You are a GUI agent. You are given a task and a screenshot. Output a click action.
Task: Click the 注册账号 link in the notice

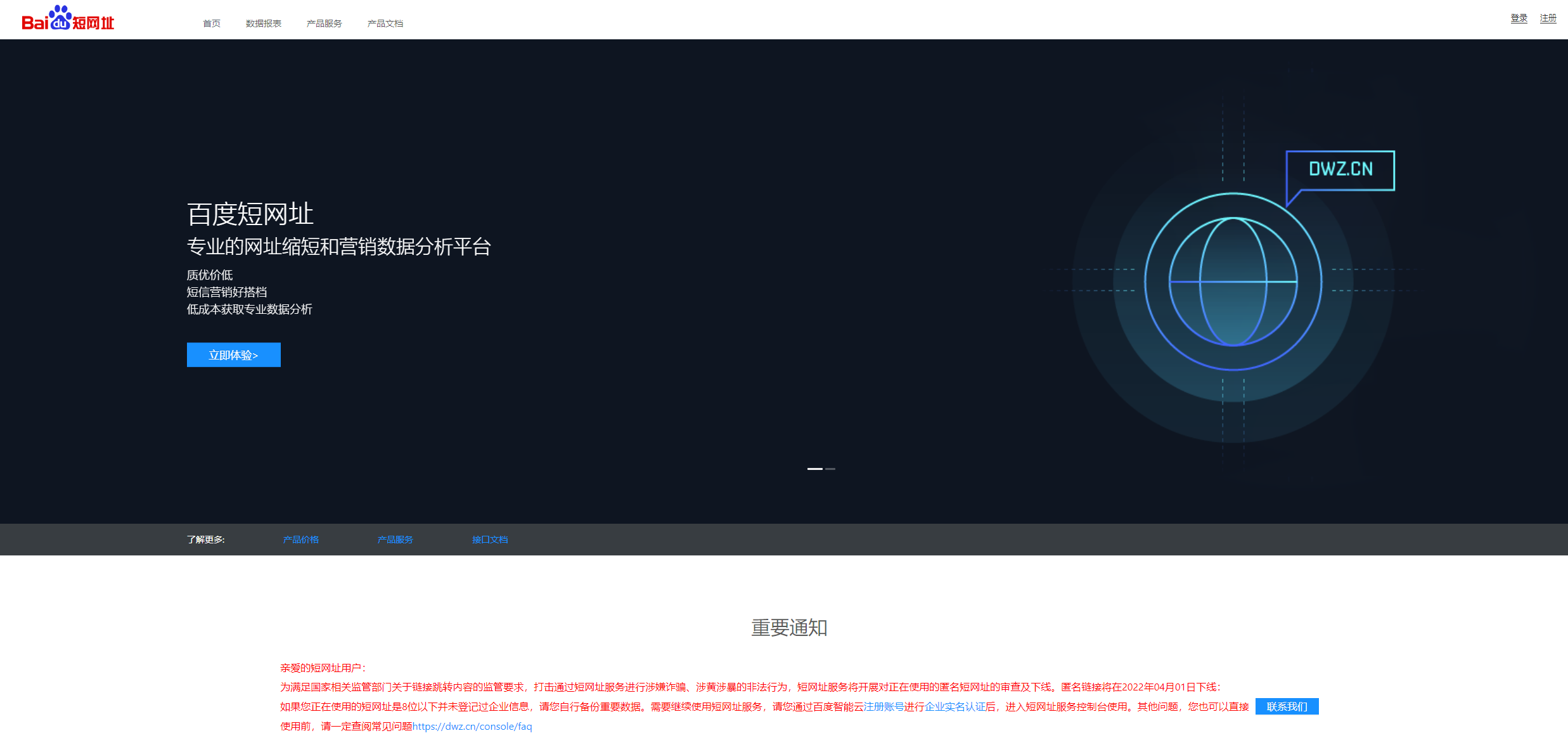pos(885,706)
